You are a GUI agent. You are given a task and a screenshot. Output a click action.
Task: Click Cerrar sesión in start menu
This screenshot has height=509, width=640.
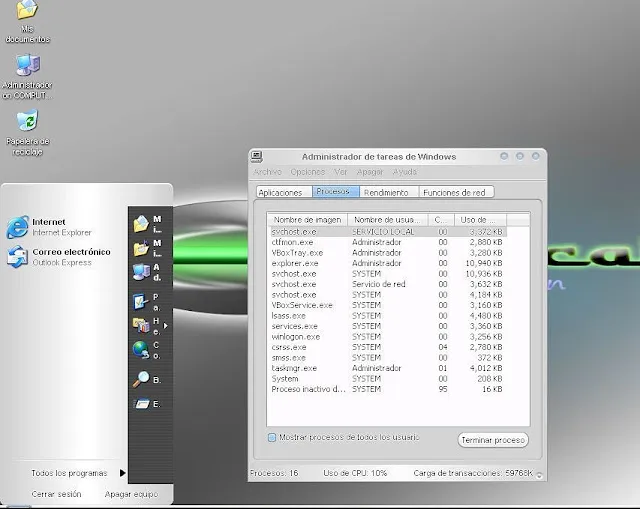pos(56,494)
